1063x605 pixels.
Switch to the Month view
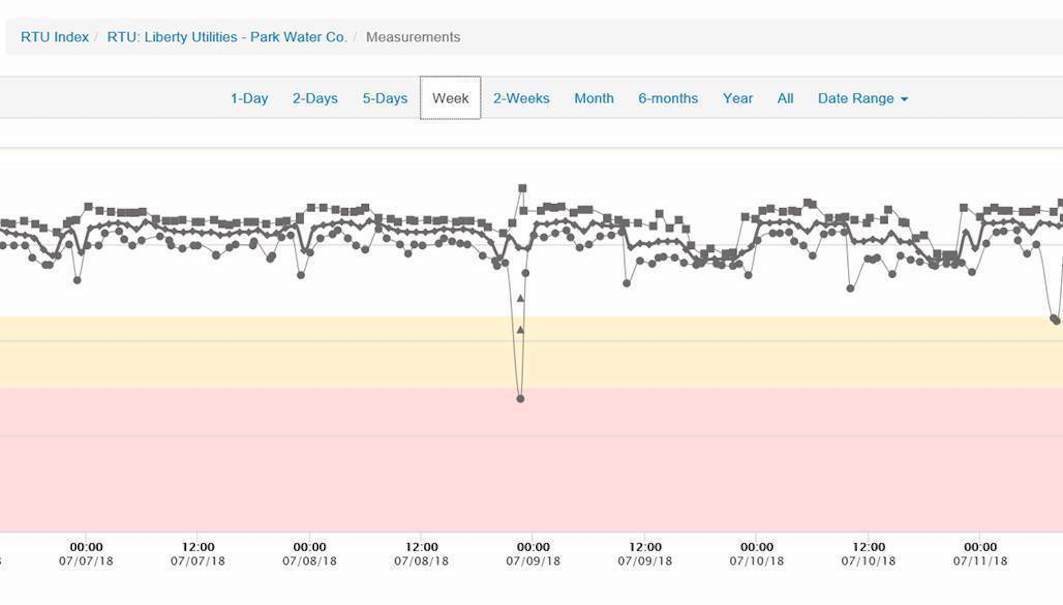594,98
